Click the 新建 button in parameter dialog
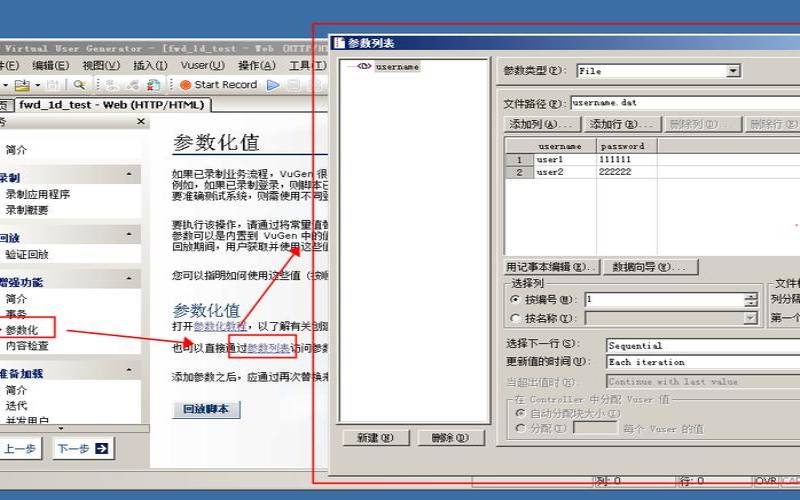800x500 pixels. click(x=376, y=438)
